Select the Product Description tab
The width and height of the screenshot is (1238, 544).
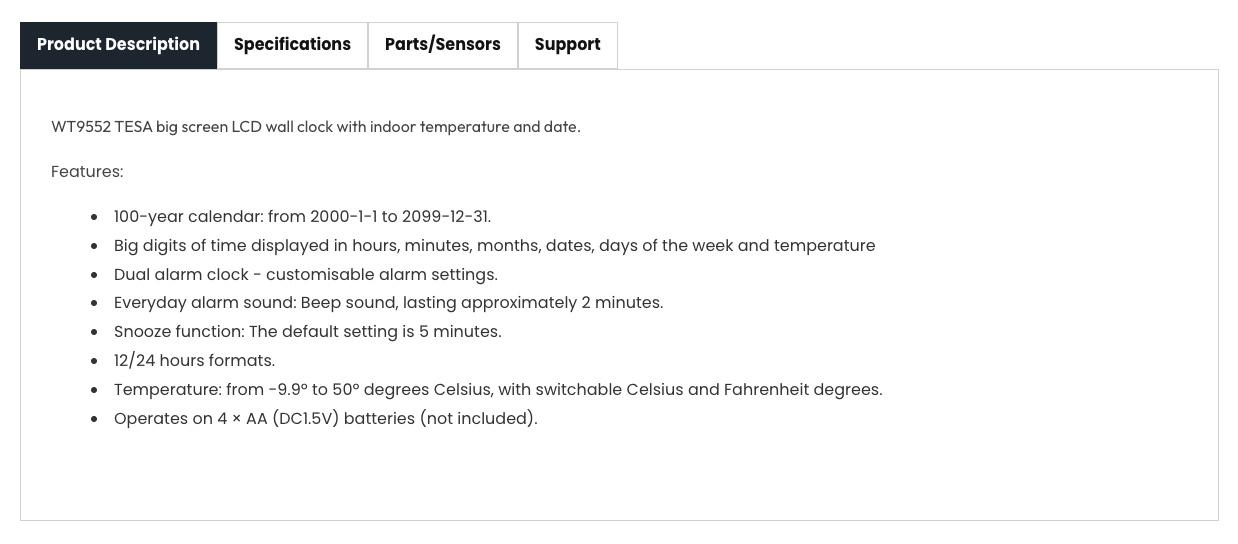coord(118,45)
